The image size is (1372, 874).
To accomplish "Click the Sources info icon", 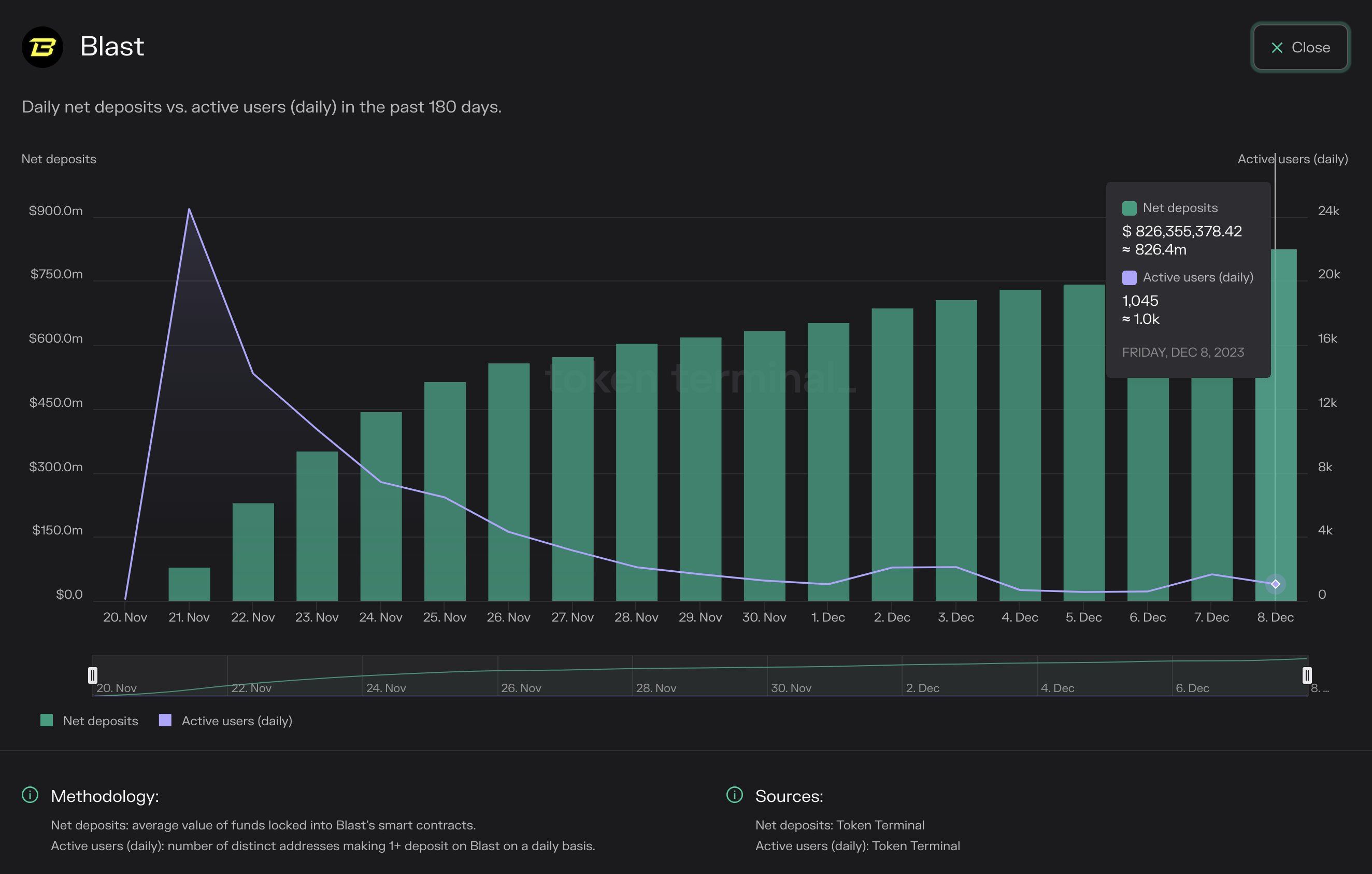I will click(x=734, y=795).
